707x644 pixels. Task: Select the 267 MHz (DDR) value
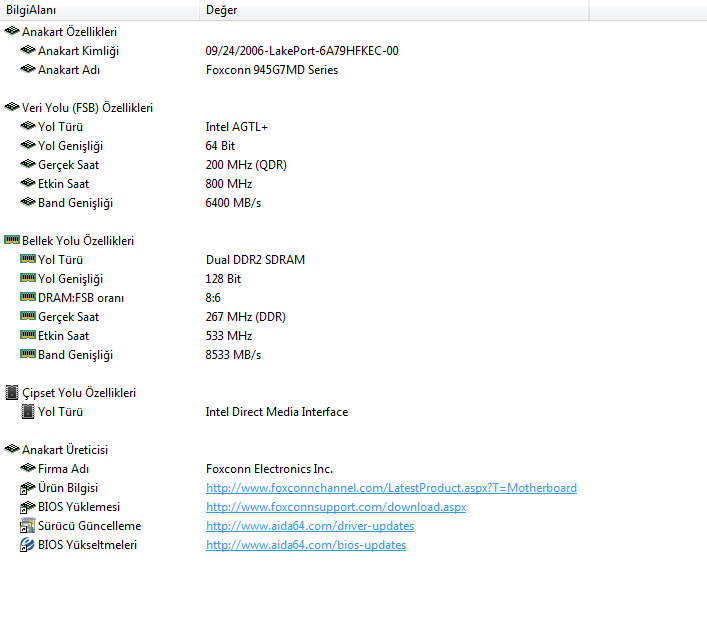[246, 317]
